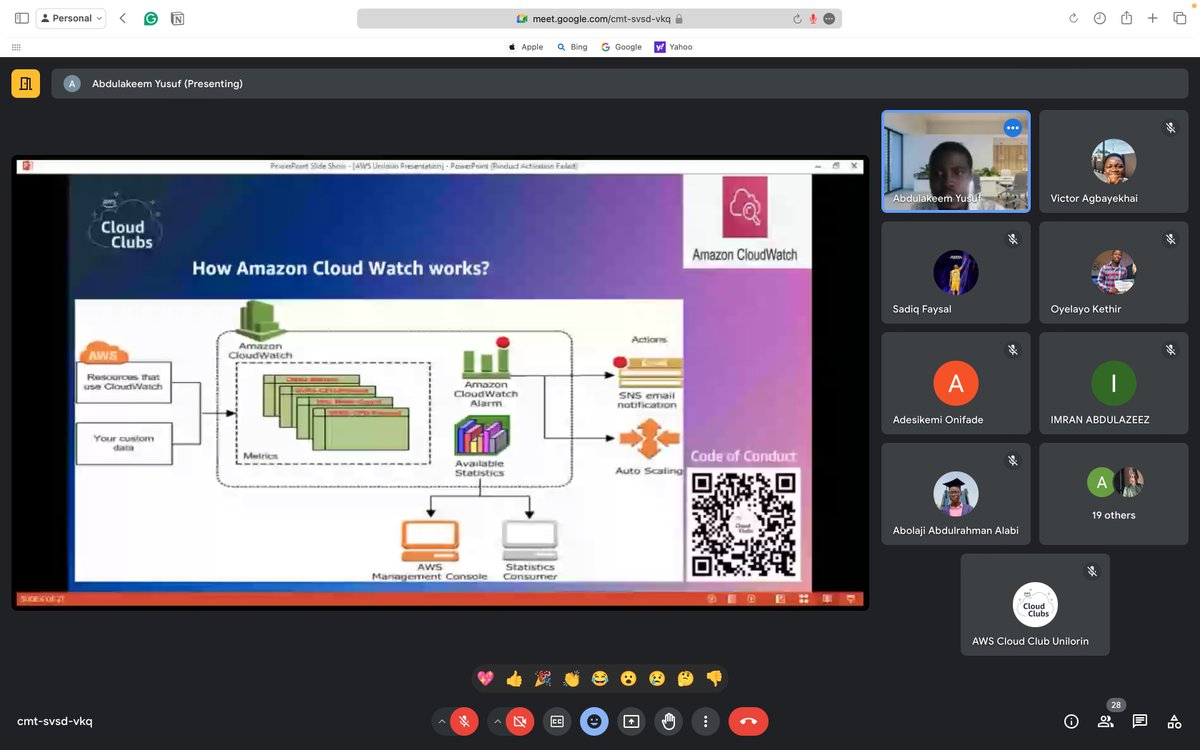Send clapping hands reaction
The height and width of the screenshot is (750, 1200).
click(x=571, y=678)
